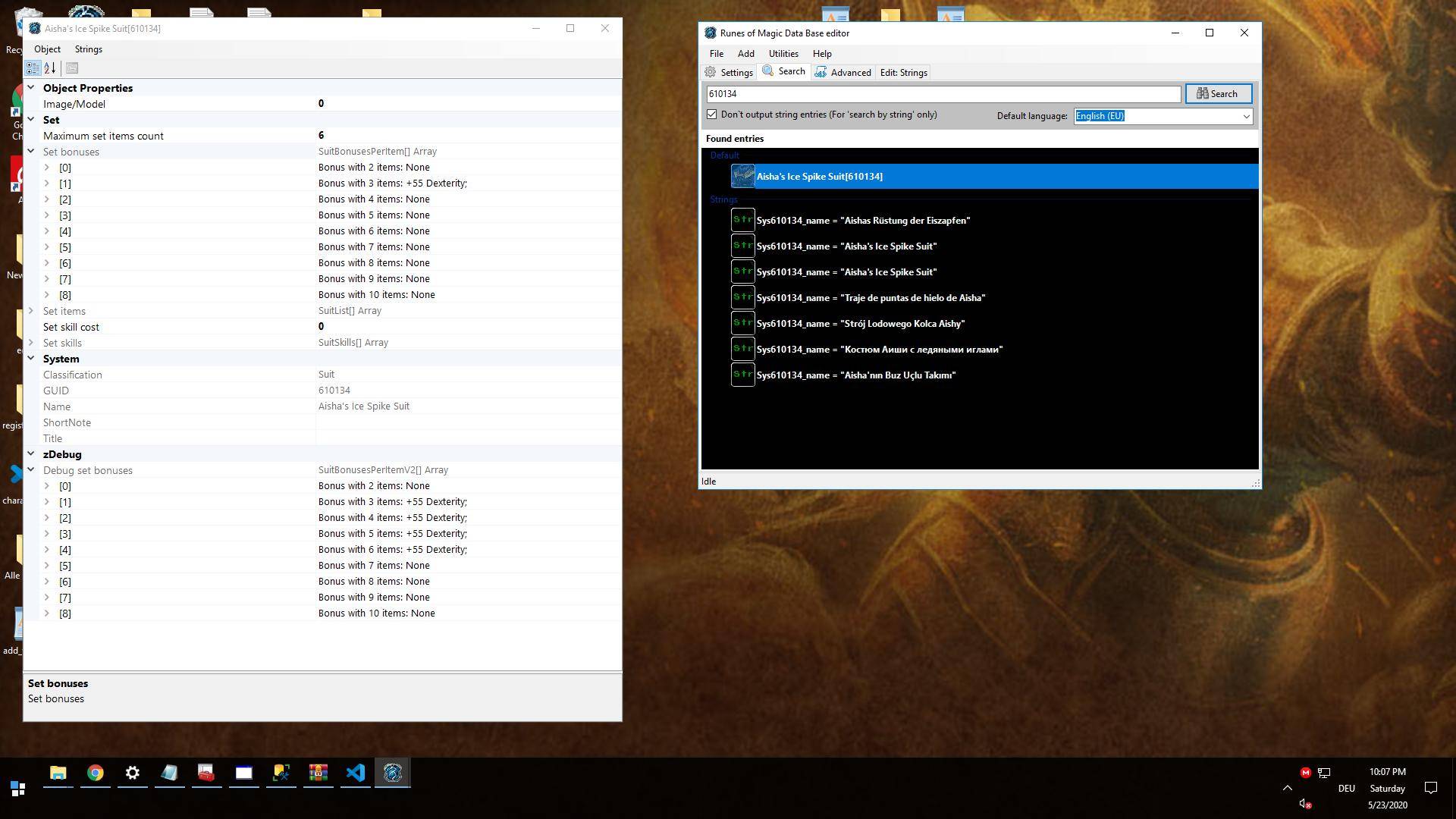
Task: Open the Settings tab with gear icon
Action: (728, 72)
